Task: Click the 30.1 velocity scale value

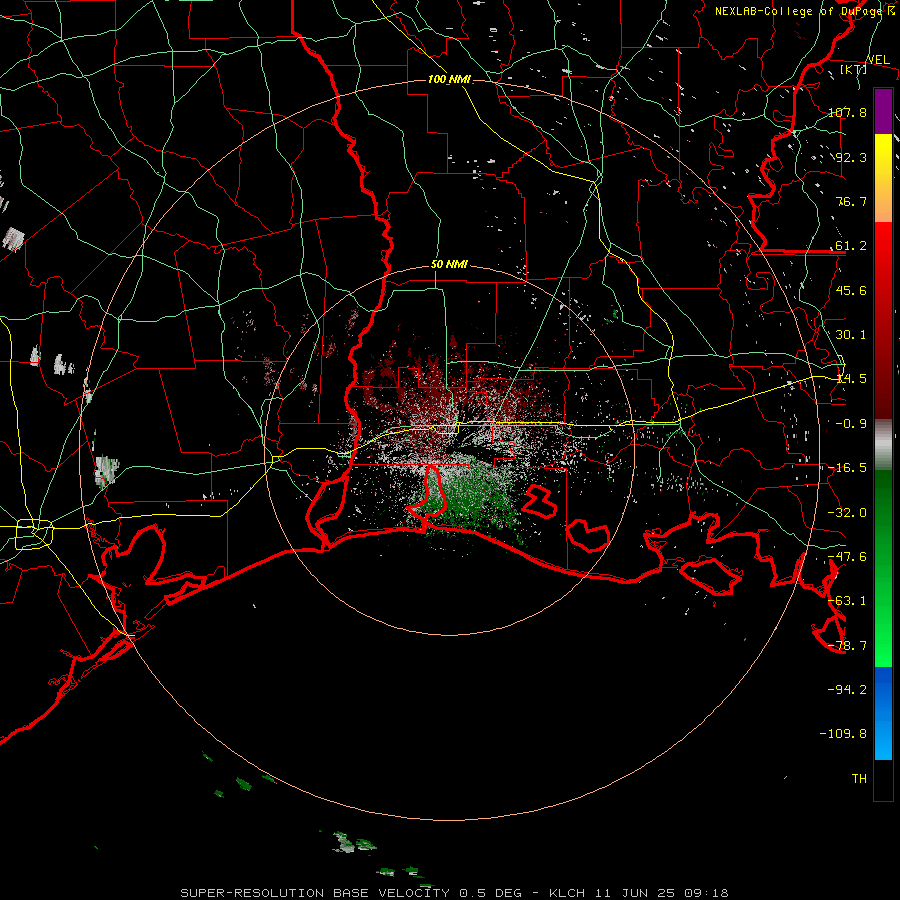Action: tap(851, 335)
